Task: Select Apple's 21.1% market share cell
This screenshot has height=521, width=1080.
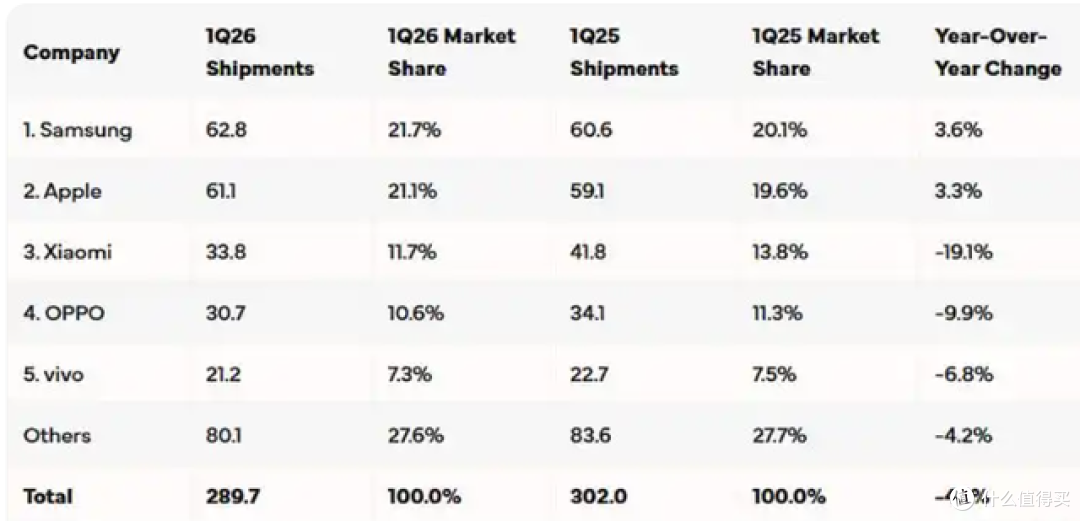Action: [x=412, y=191]
